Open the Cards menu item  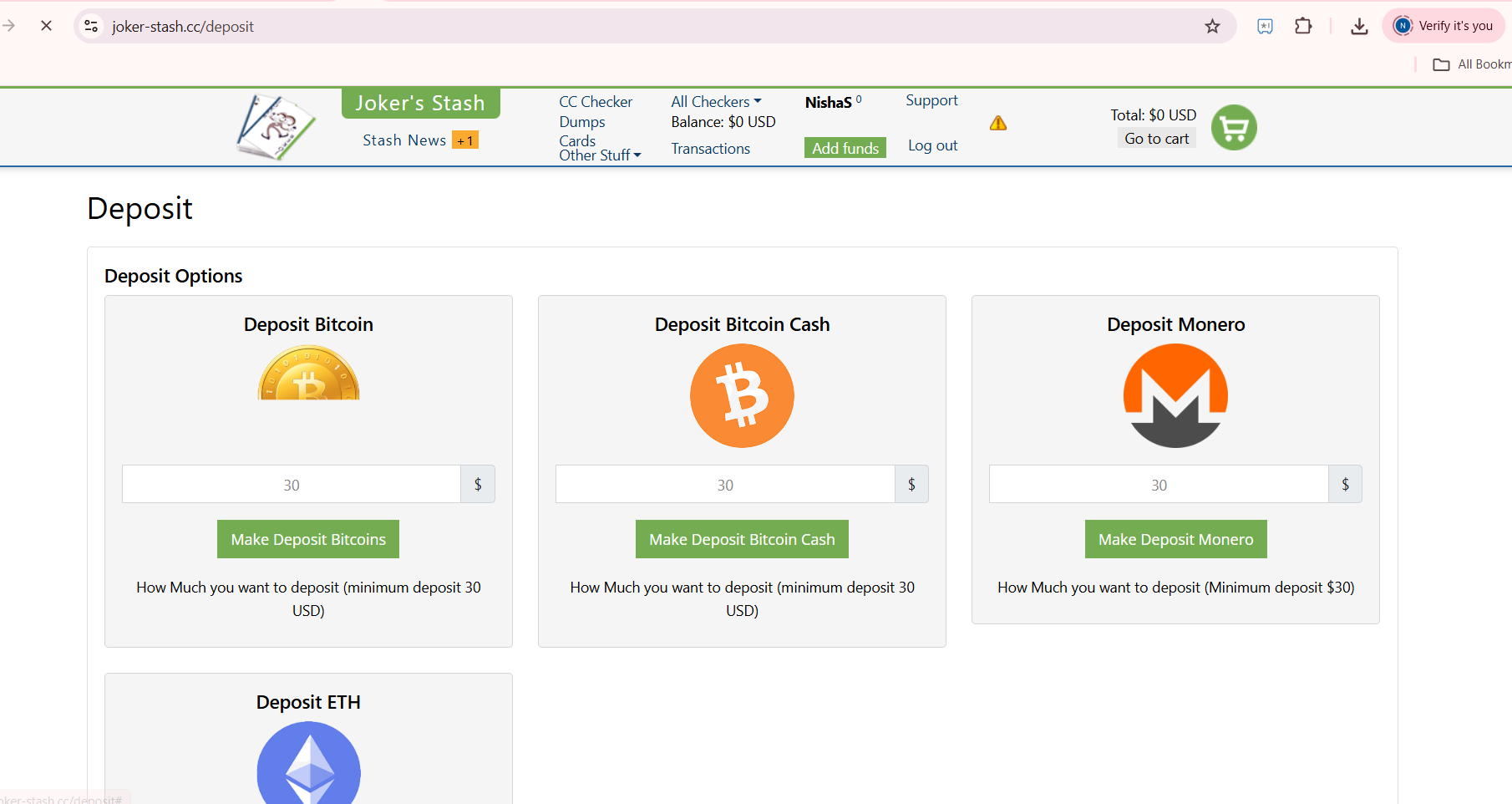pos(577,140)
